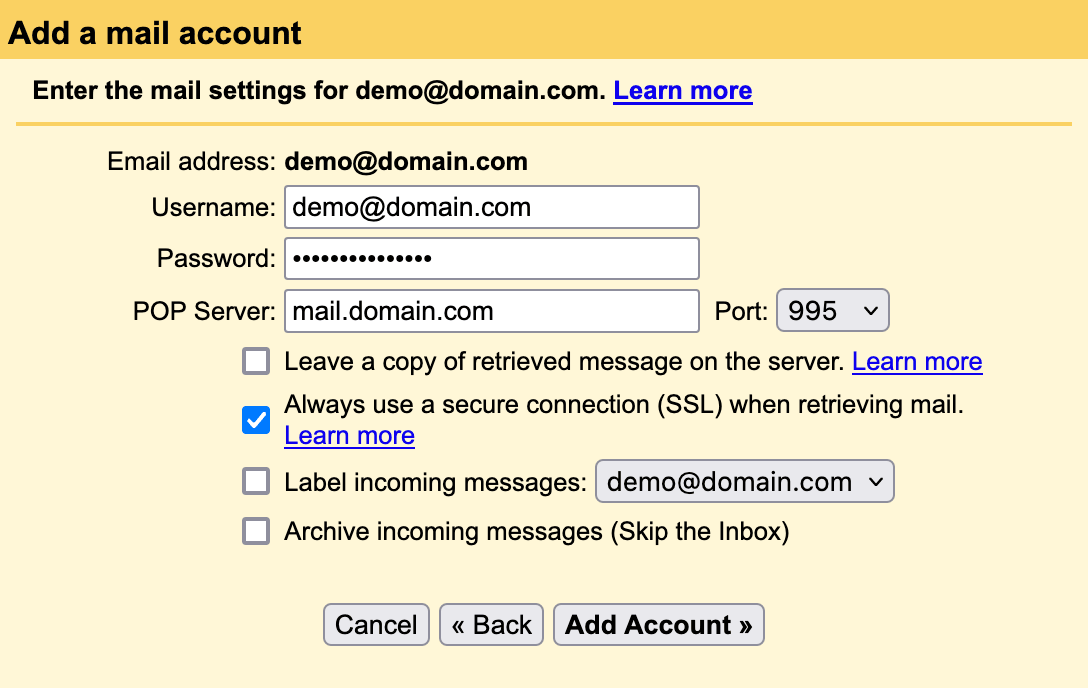Click the Port: label

pyautogui.click(x=741, y=311)
